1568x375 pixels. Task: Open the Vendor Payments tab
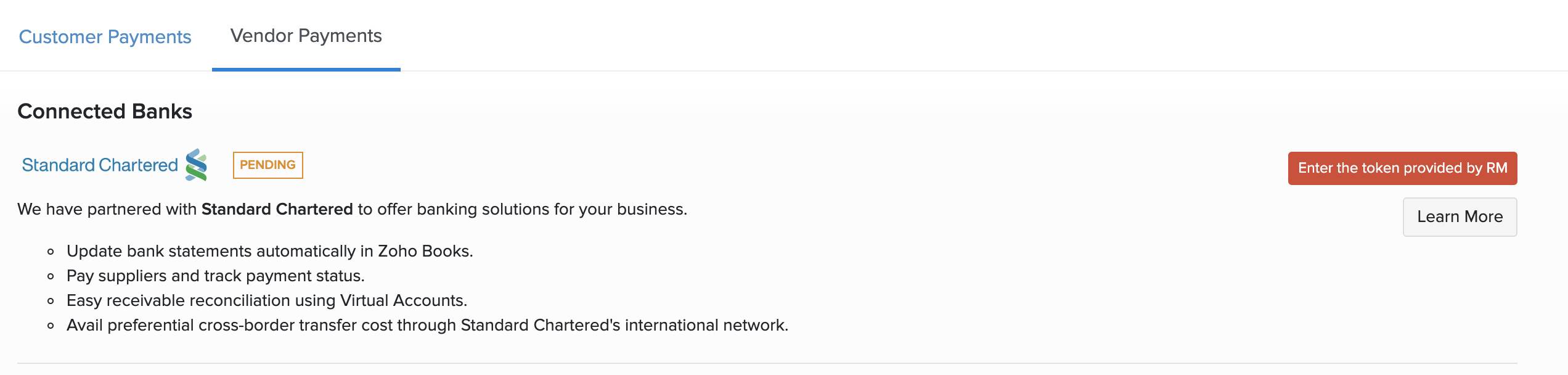306,35
